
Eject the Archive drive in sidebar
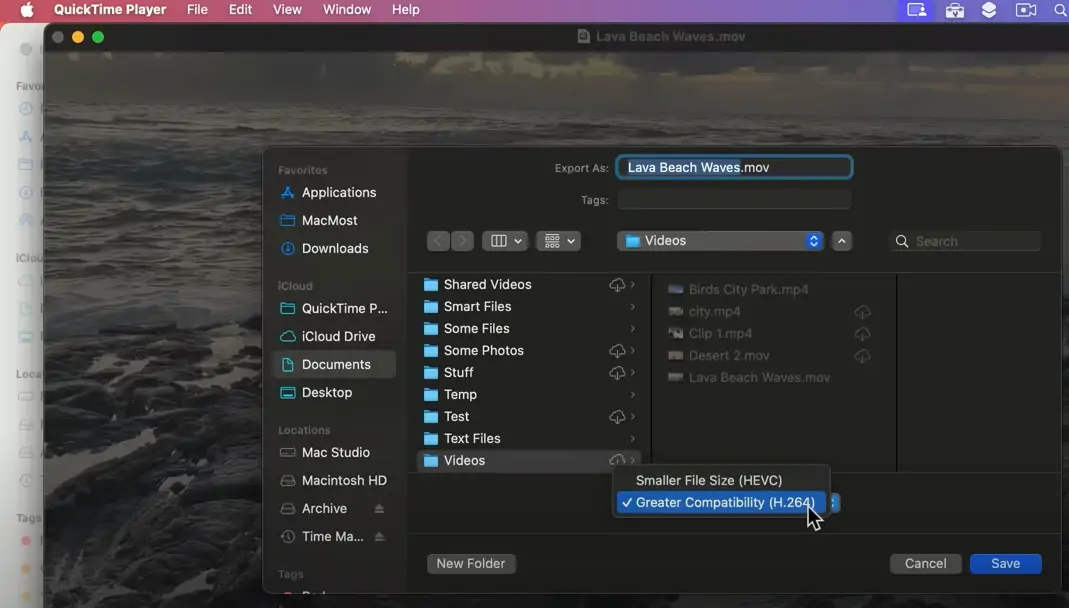(379, 509)
